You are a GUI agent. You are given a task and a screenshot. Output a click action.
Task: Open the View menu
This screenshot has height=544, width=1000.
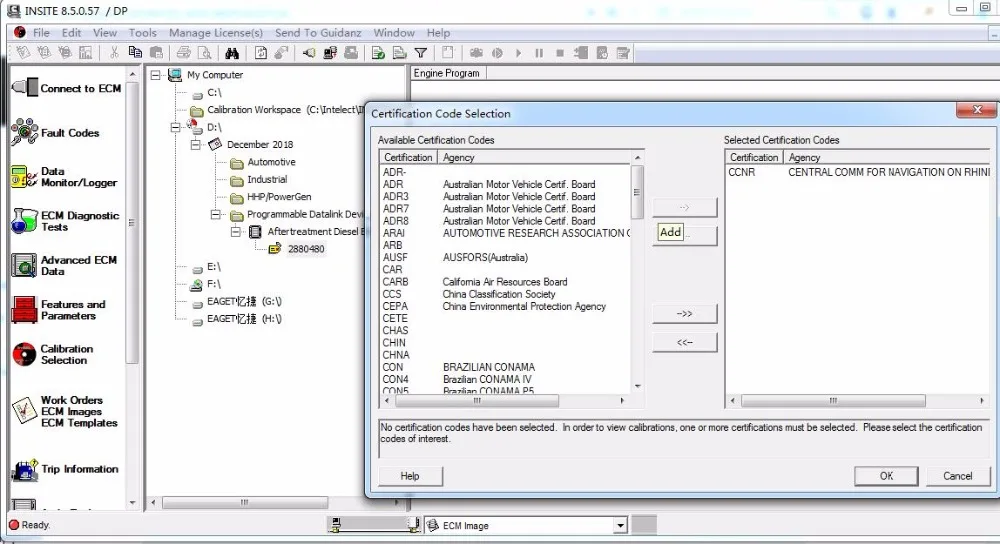point(105,33)
